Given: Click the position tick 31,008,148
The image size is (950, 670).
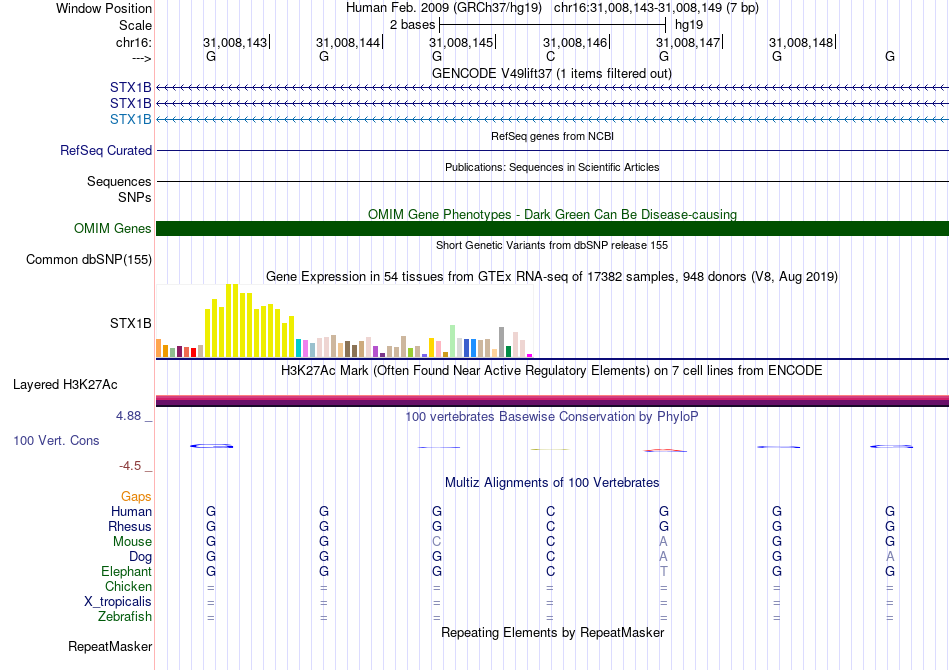Looking at the screenshot, I should click(x=802, y=42).
